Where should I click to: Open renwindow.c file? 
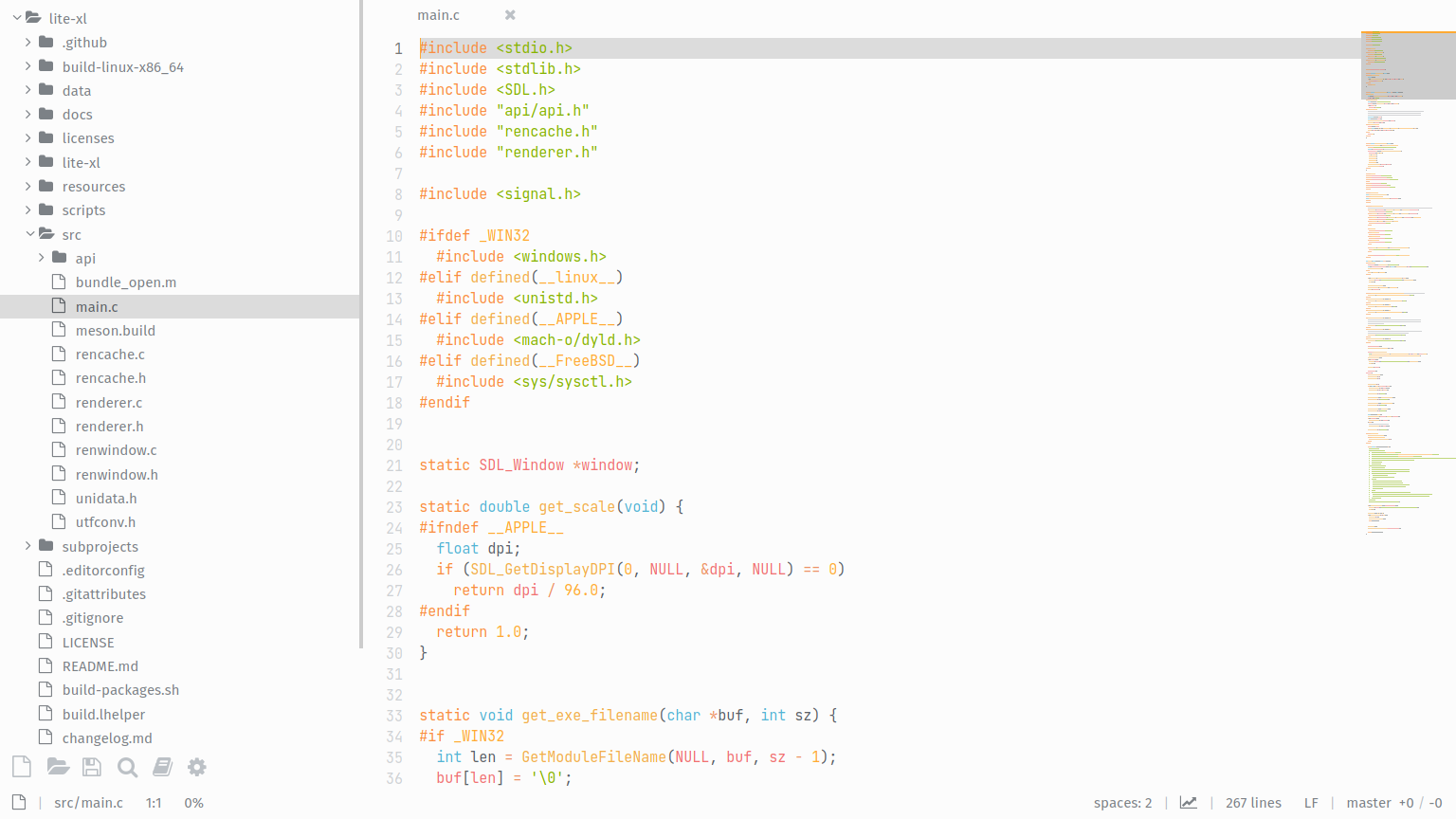[x=117, y=450]
